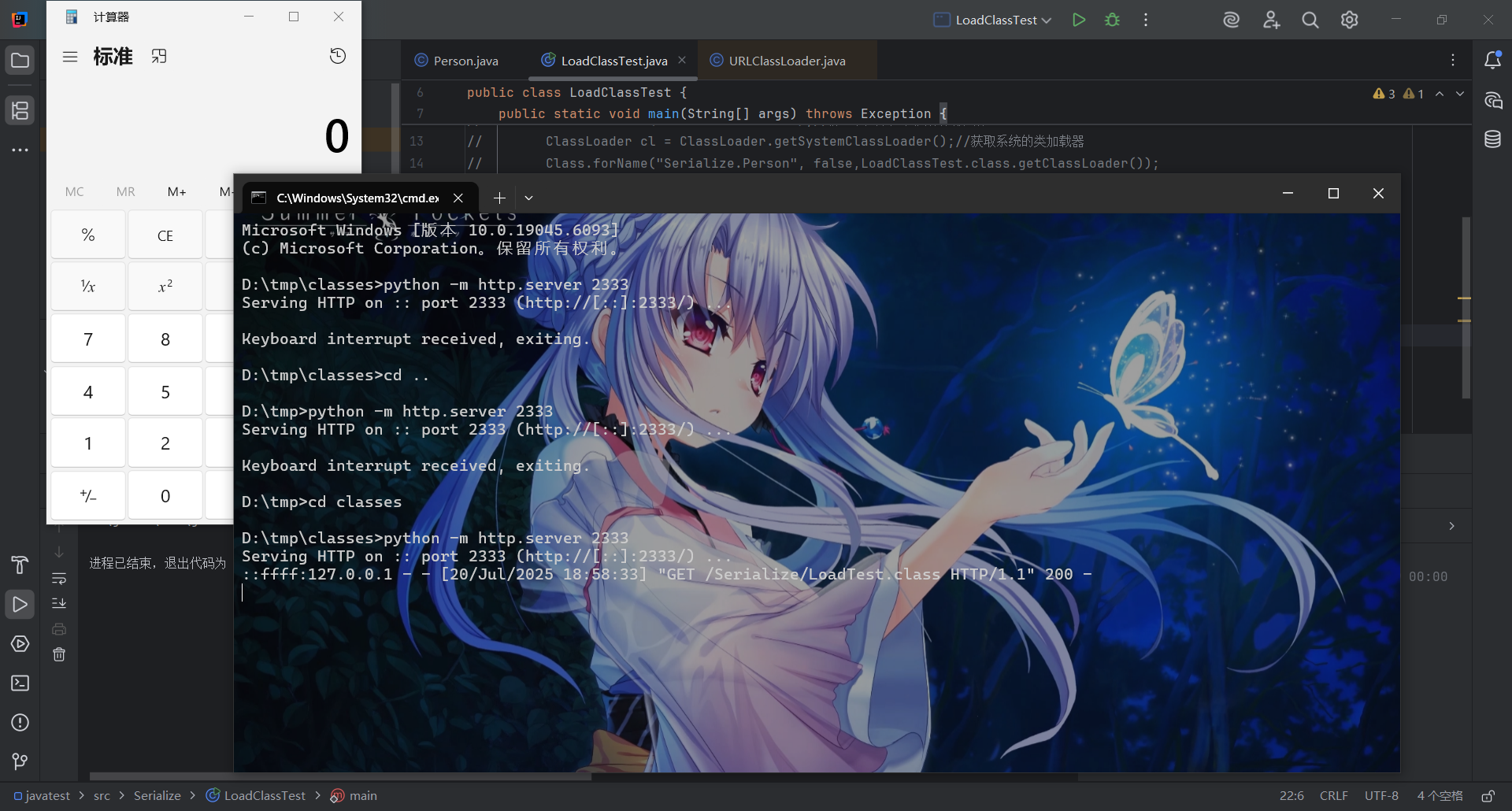Open IDE settings gear
Viewport: 1512px width, 811px height.
[x=1350, y=20]
